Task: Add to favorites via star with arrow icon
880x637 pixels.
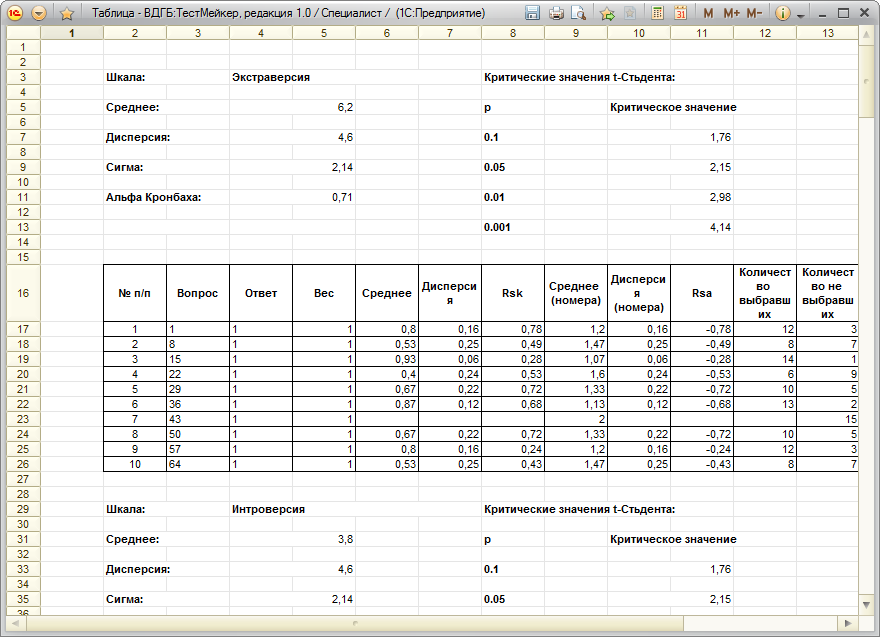Action: click(607, 13)
